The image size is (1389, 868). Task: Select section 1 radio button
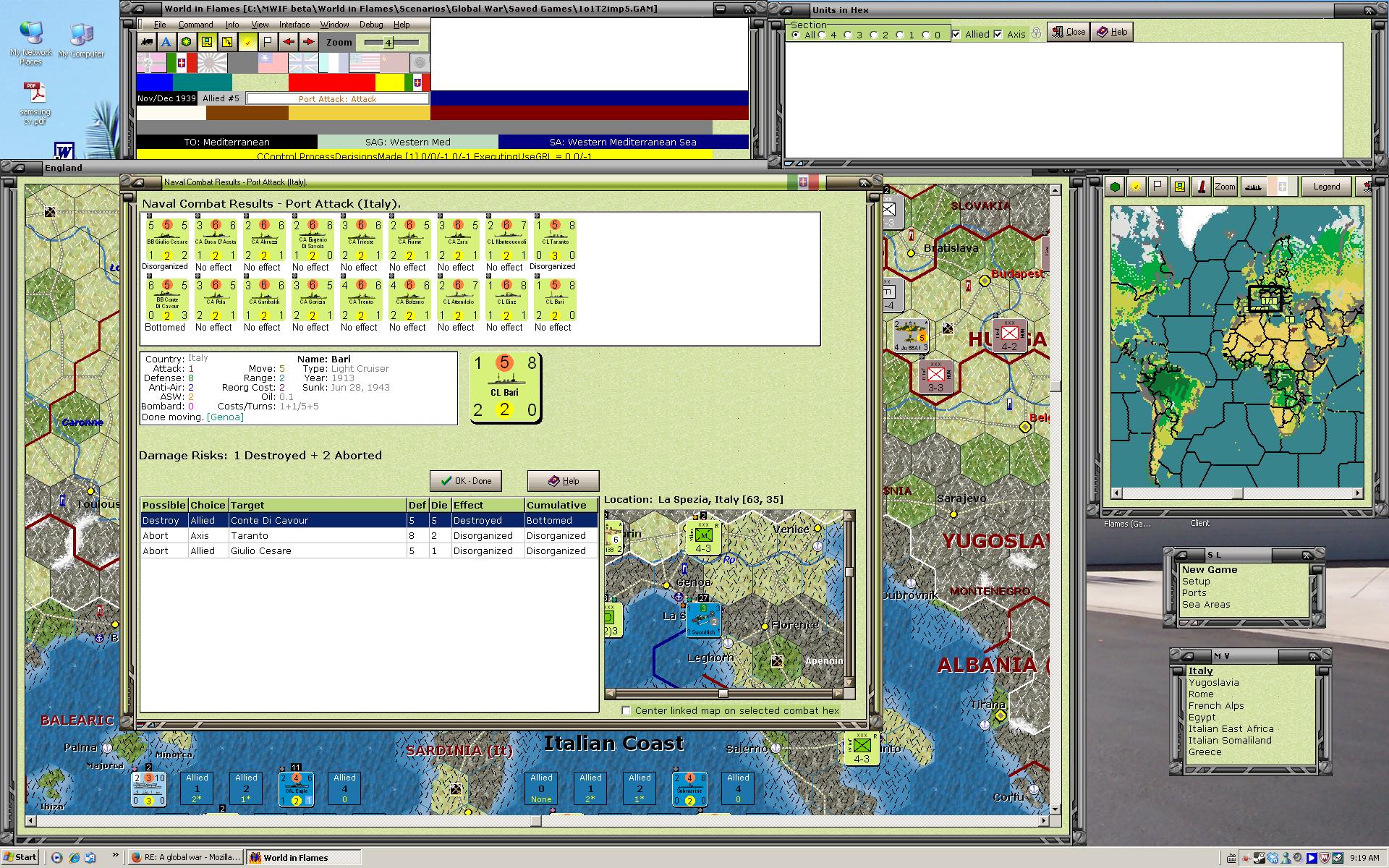click(900, 35)
